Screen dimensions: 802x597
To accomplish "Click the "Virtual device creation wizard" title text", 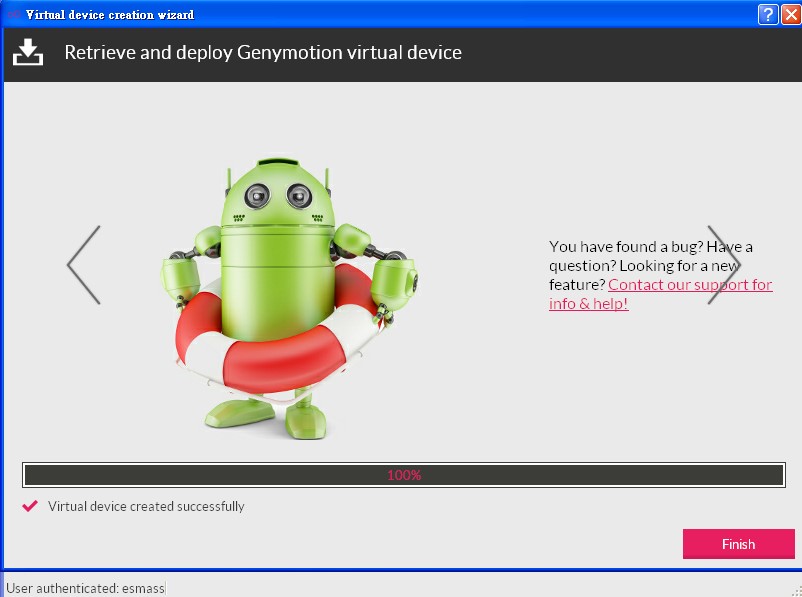I will click(110, 14).
